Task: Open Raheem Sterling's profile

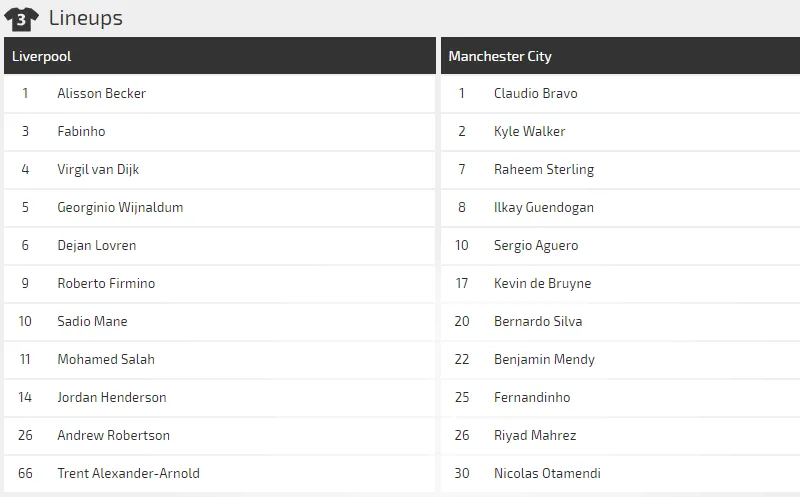Action: coord(543,169)
